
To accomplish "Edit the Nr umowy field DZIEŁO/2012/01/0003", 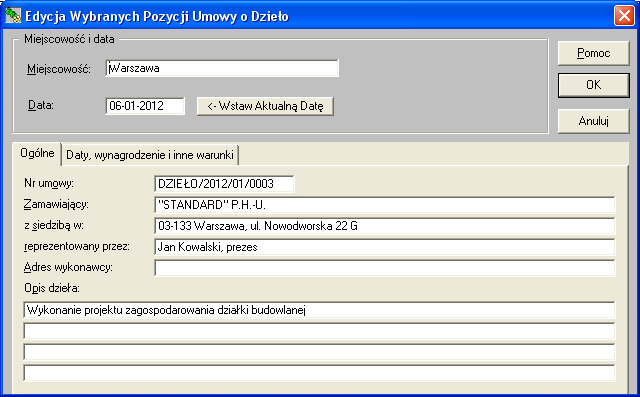I will [224, 184].
